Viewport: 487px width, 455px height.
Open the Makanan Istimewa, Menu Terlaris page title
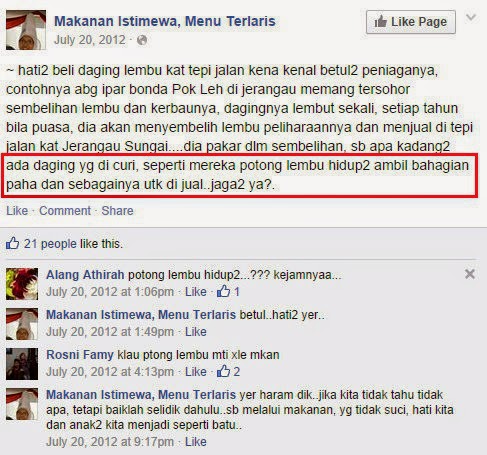165,21
